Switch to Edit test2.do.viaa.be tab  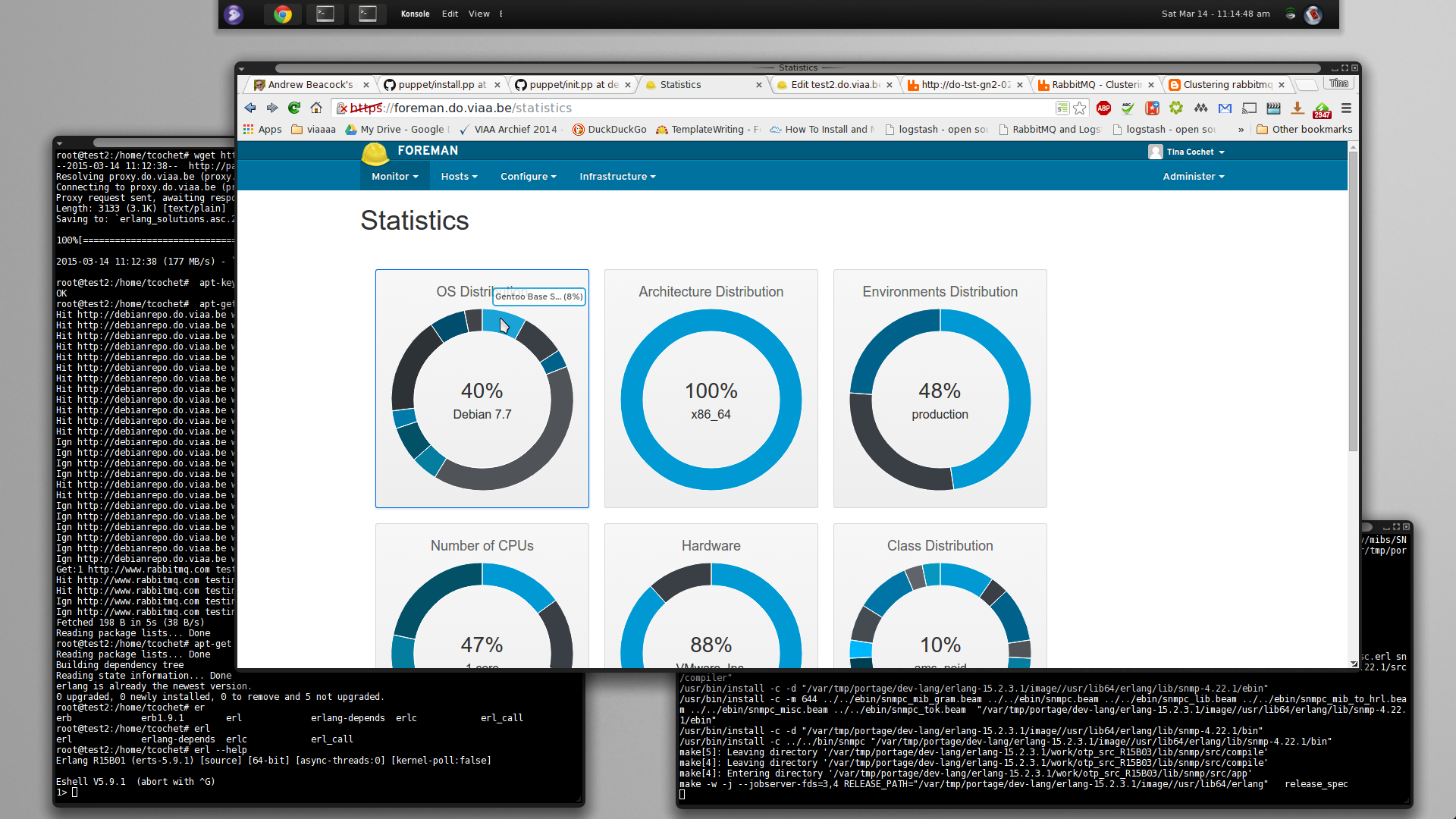(x=834, y=85)
